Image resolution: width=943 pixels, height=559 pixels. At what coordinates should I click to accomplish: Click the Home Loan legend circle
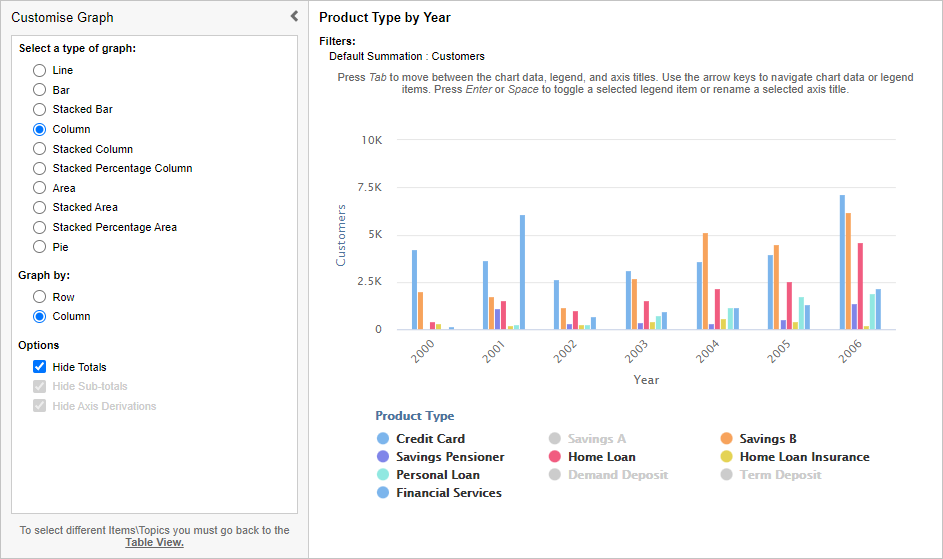point(555,457)
